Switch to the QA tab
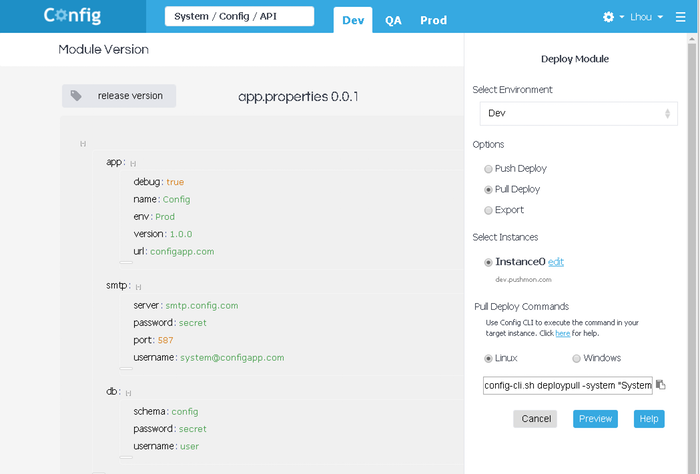The width and height of the screenshot is (700, 474). tap(393, 20)
